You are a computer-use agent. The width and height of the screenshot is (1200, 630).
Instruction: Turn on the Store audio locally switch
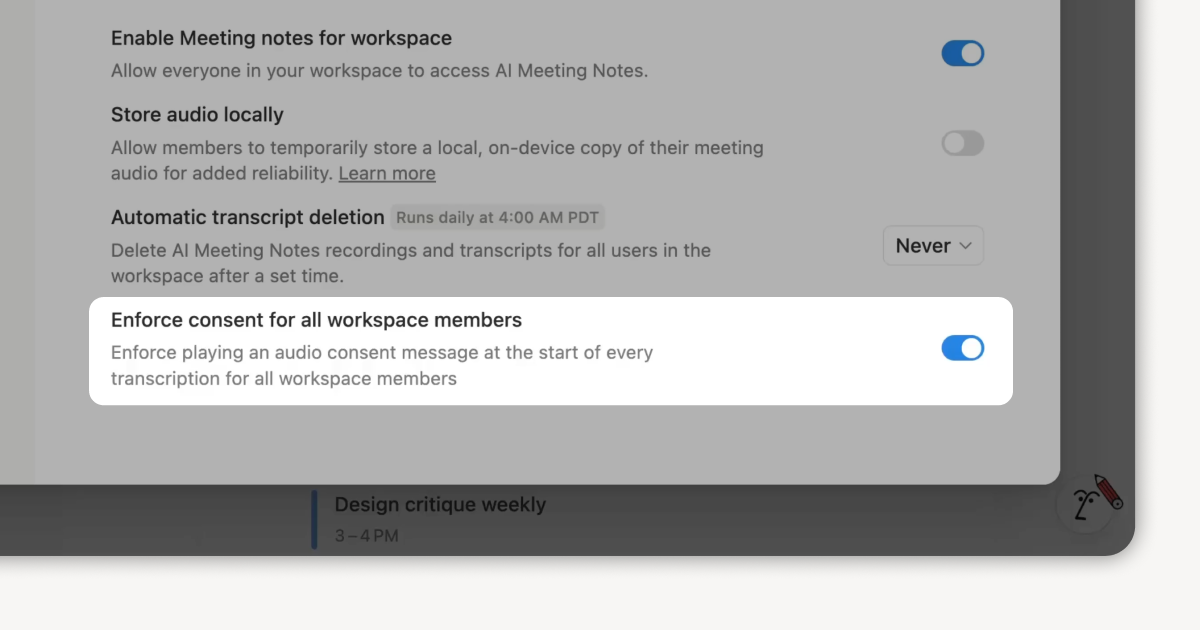(962, 143)
